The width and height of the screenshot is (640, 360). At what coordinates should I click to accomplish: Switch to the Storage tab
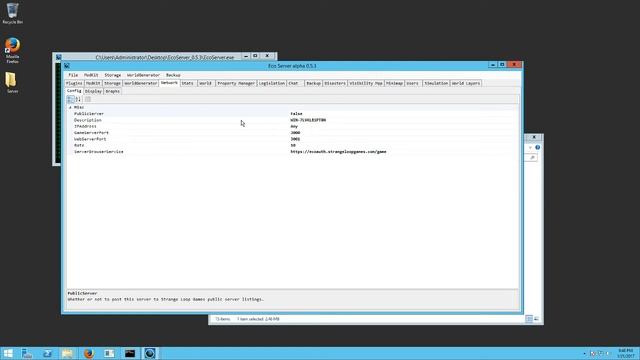tap(112, 83)
